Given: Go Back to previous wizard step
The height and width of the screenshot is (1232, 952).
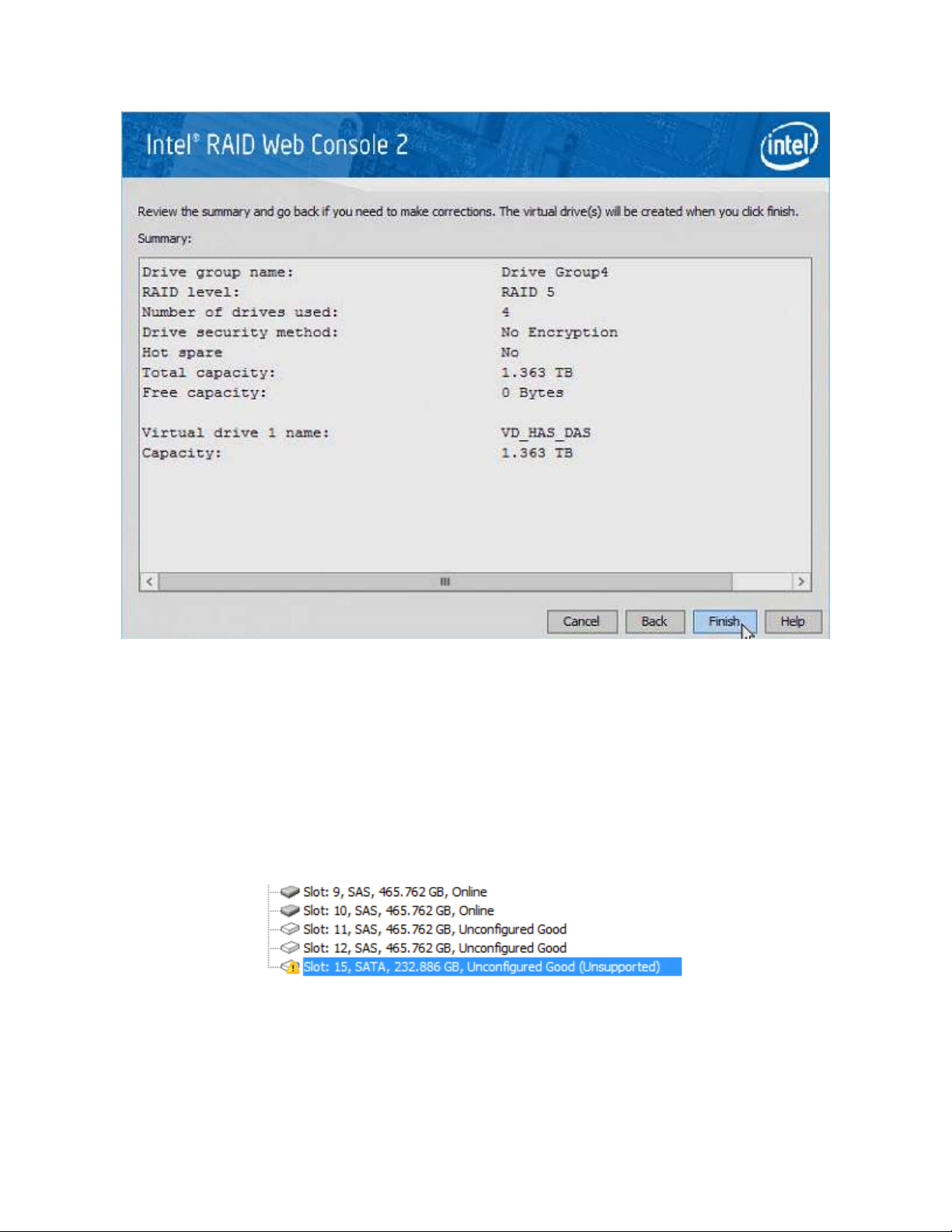Looking at the screenshot, I should click(654, 622).
